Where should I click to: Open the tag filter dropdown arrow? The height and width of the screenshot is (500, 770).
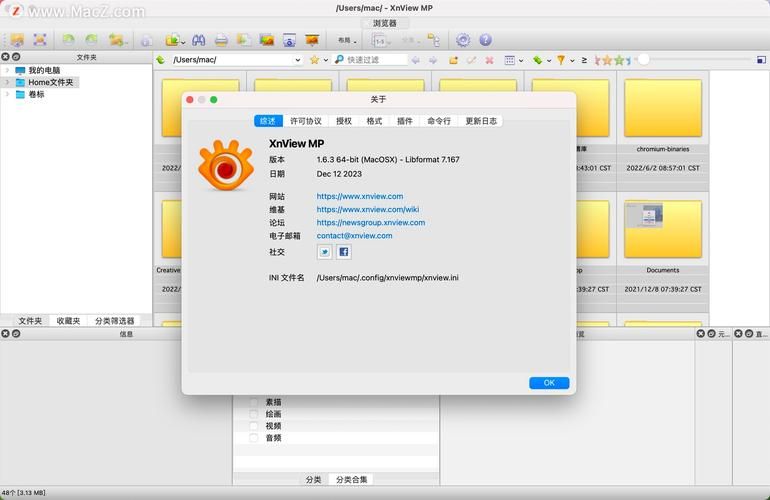(x=549, y=60)
